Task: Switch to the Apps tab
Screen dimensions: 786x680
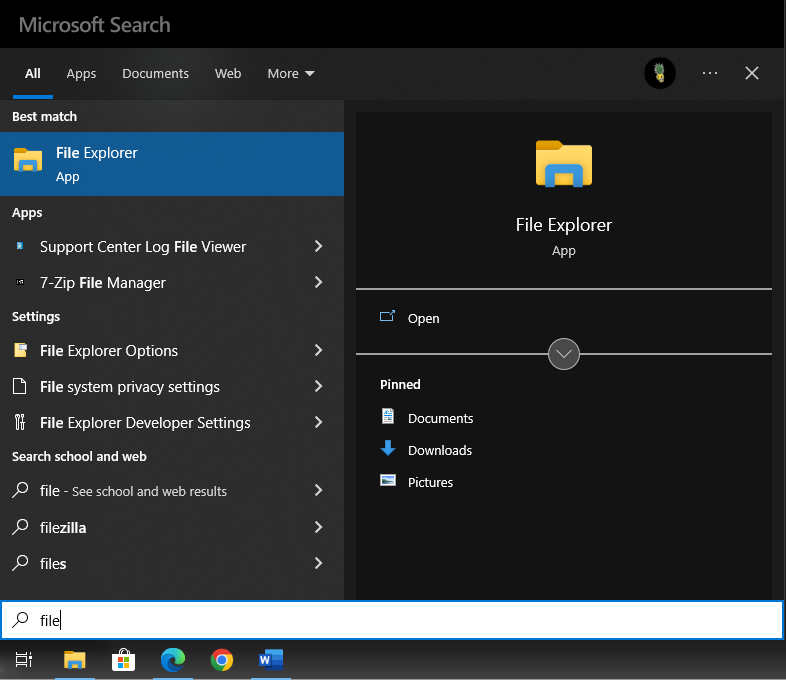Action: click(81, 74)
